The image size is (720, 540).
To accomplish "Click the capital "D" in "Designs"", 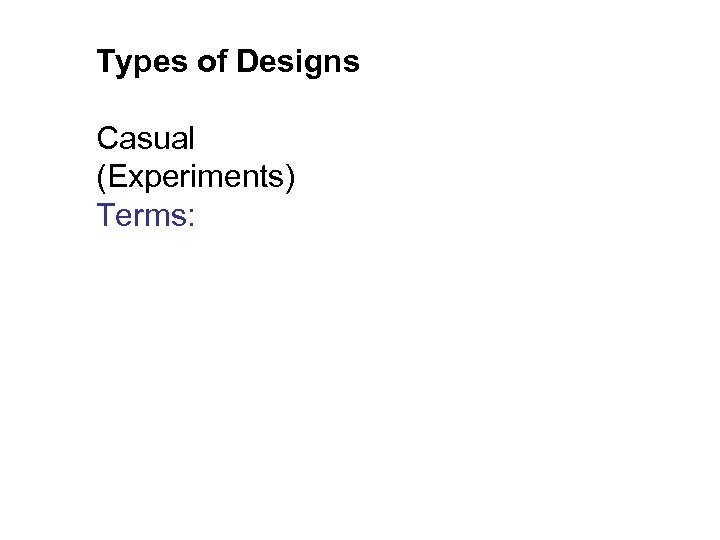I will [245, 62].
